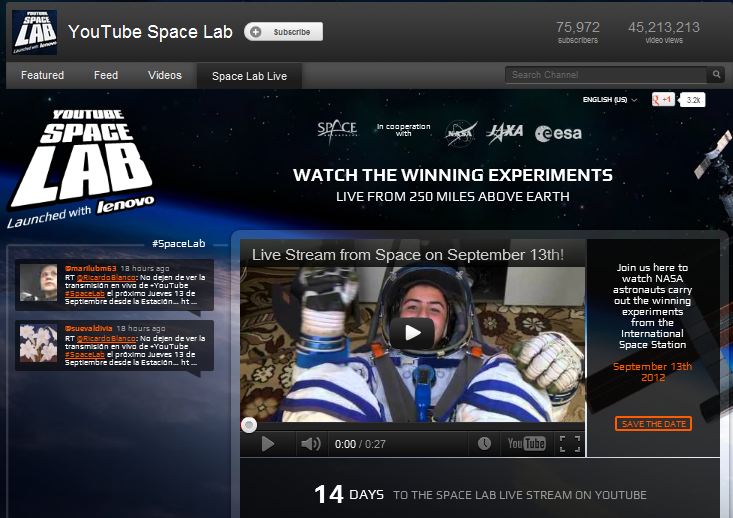The width and height of the screenshot is (733, 518).
Task: Click the Space Adventures logo
Action: point(337,130)
